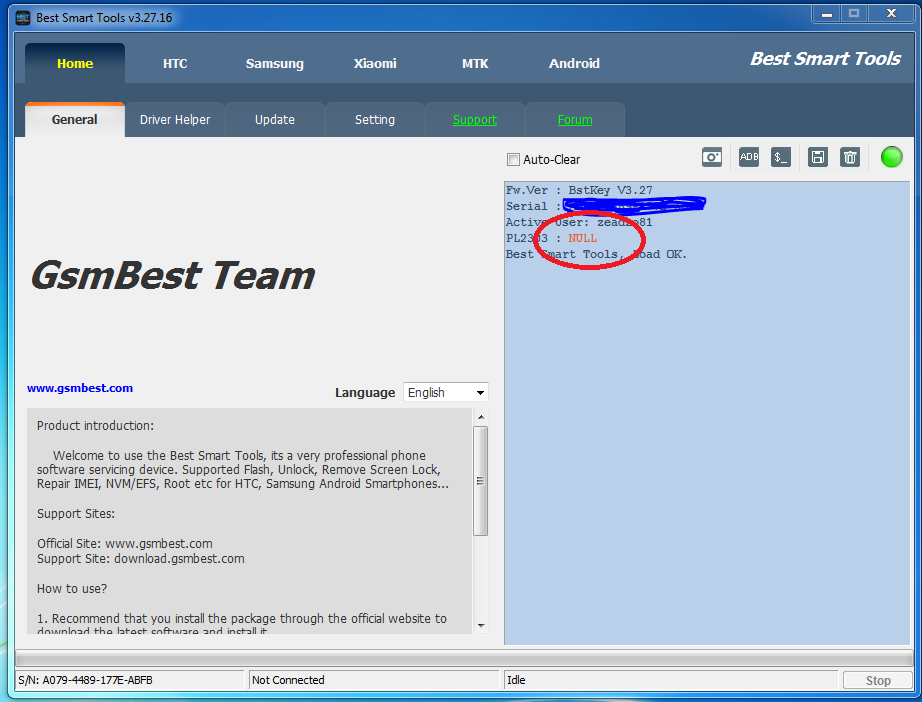
Task: Click the 'Product introduction:' text
Action: (95, 426)
